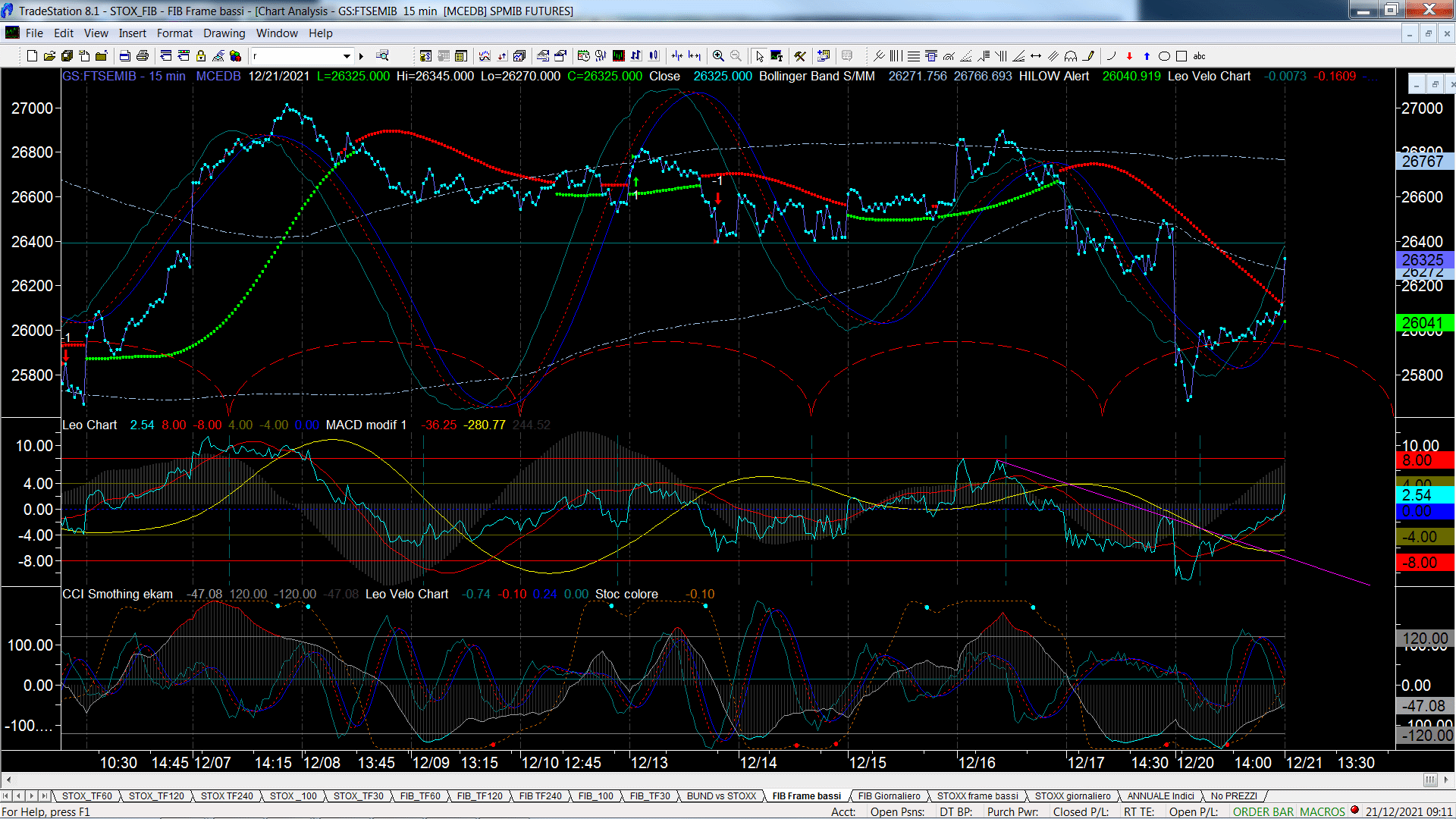Viewport: 1456px width, 819px height.
Task: Click the black chart window icon
Action: click(x=619, y=56)
